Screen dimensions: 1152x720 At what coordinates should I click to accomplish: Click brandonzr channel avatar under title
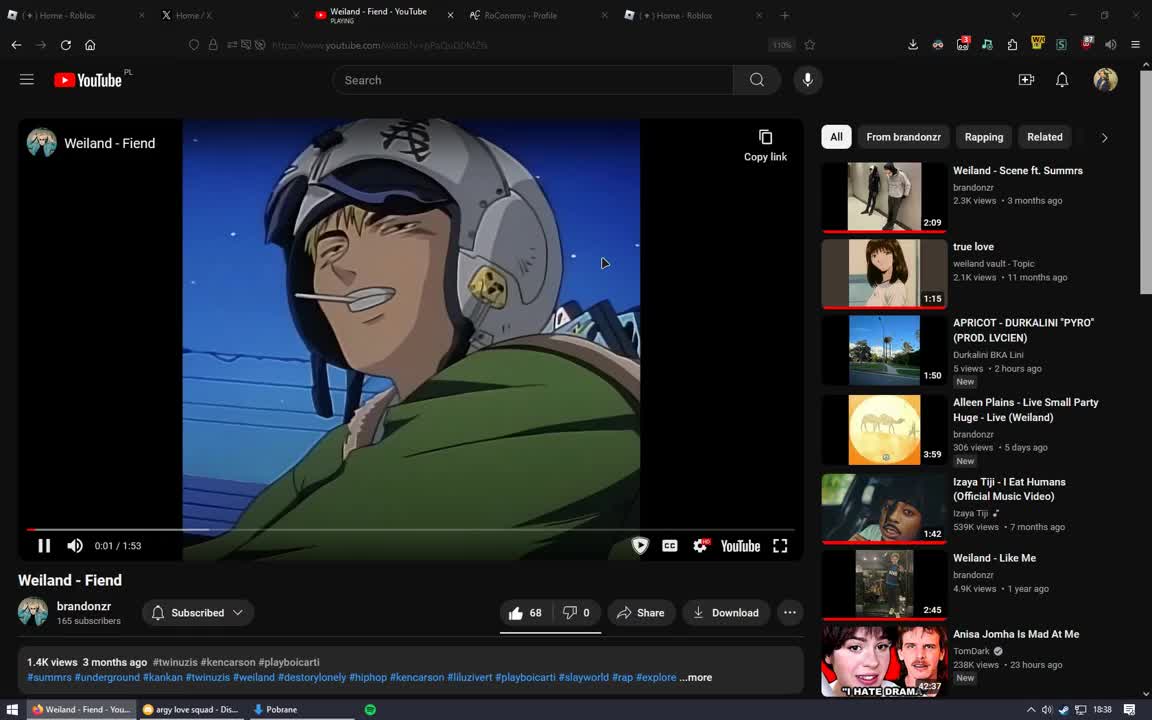coord(33,612)
